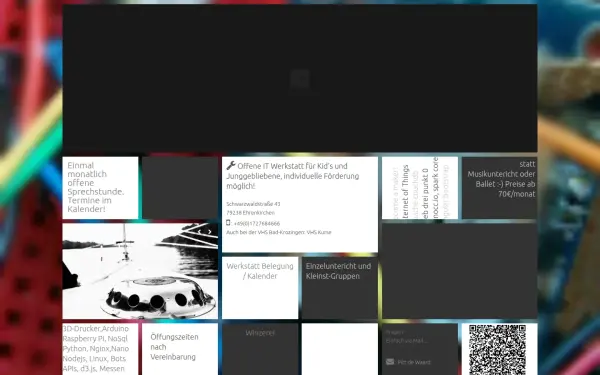Click the QR code image

pyautogui.click(x=497, y=350)
